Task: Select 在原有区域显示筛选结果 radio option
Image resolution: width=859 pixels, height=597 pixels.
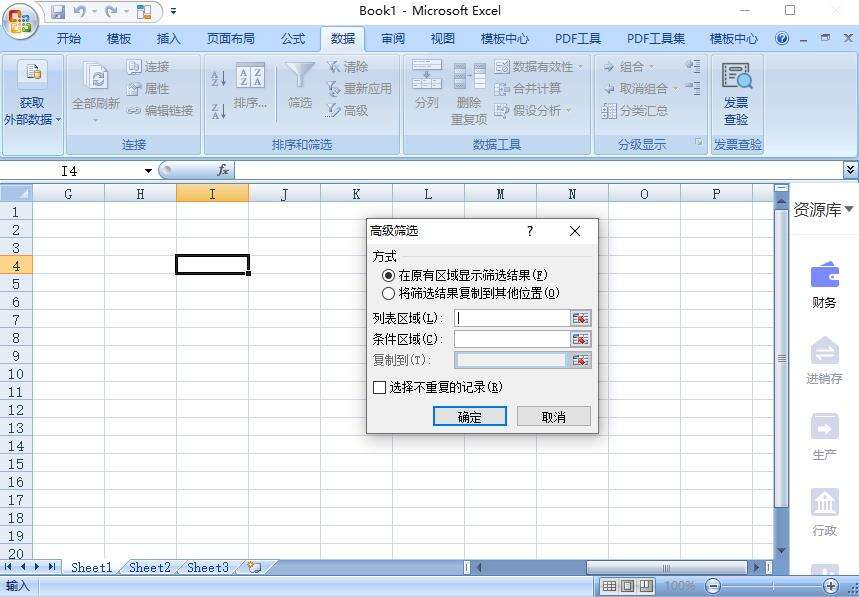Action: 388,275
